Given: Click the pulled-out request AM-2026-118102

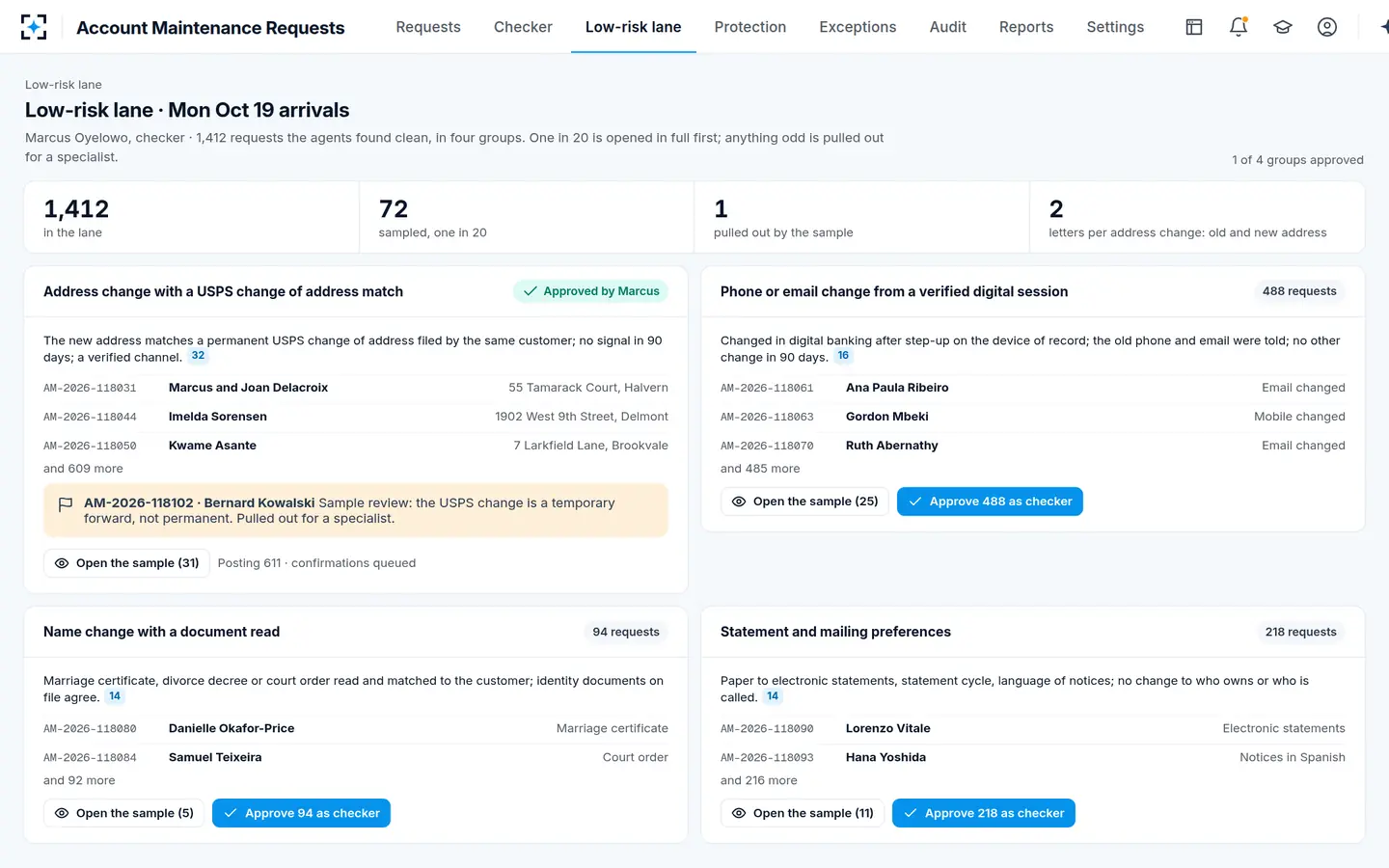Looking at the screenshot, I should [x=356, y=510].
